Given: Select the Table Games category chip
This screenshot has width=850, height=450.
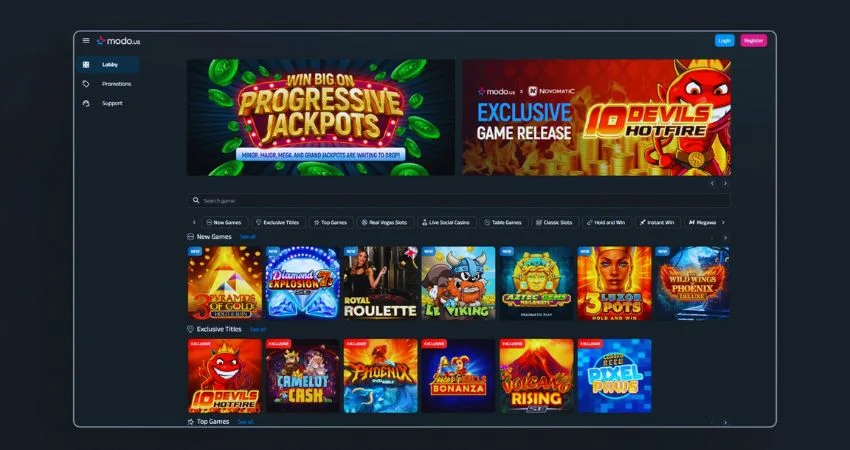Looking at the screenshot, I should 504,222.
